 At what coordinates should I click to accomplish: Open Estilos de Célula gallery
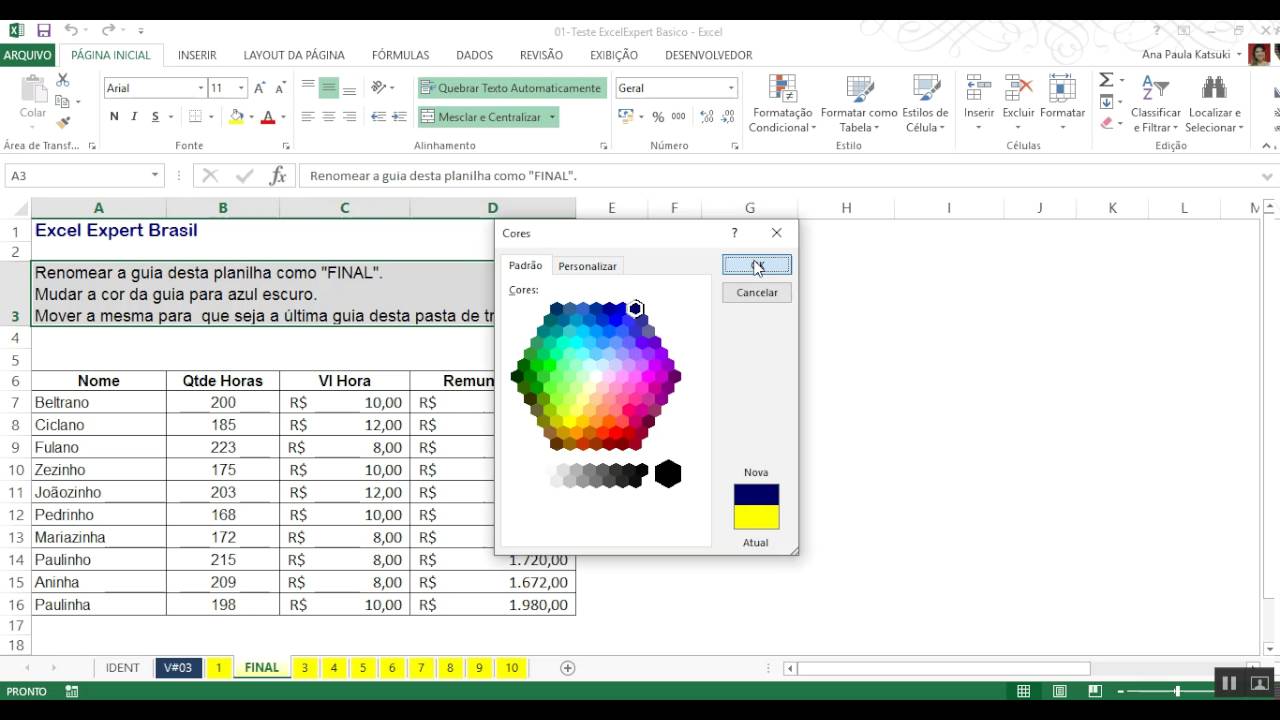[x=925, y=103]
